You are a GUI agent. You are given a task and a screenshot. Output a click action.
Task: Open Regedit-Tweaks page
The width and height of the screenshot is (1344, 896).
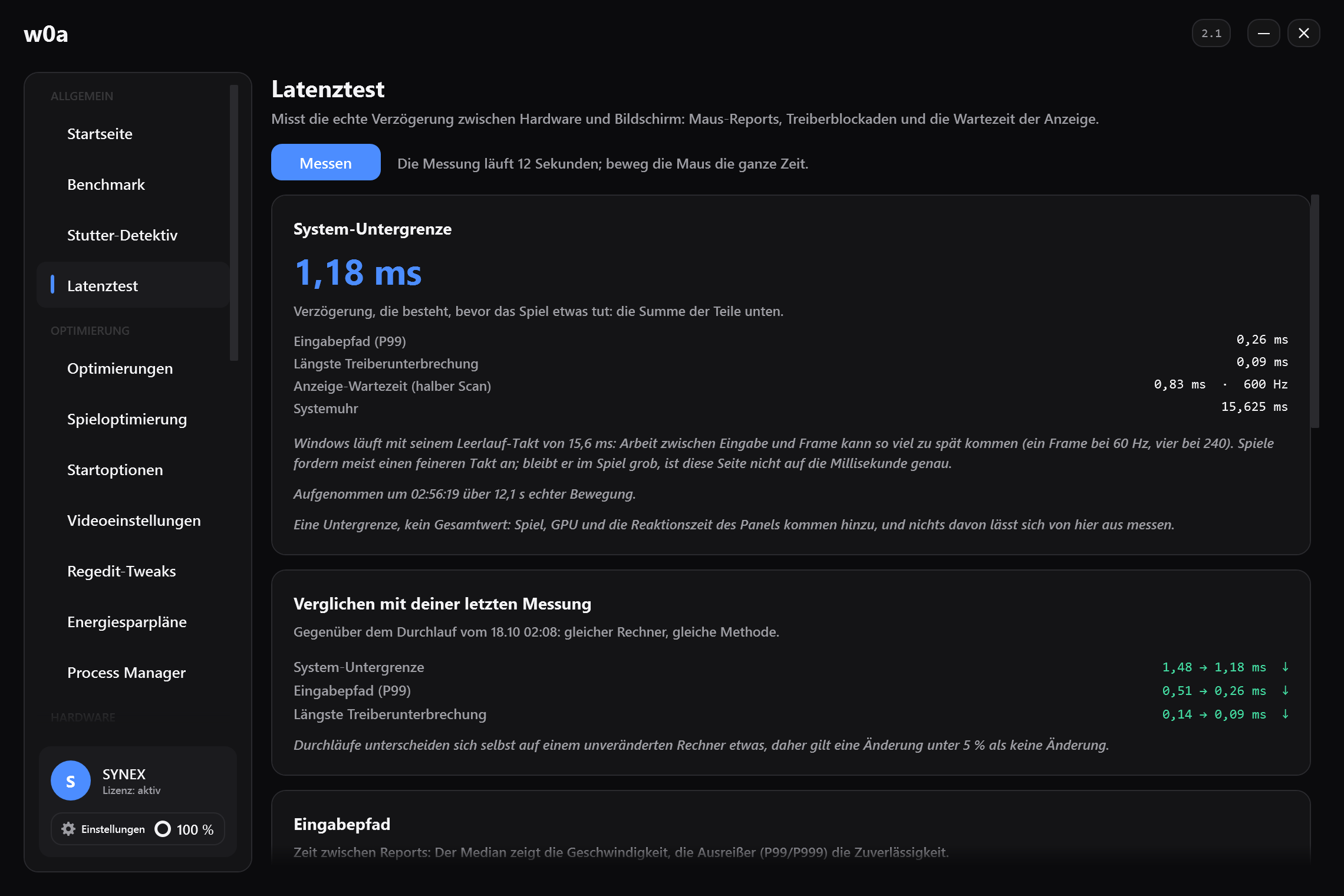(x=133, y=571)
